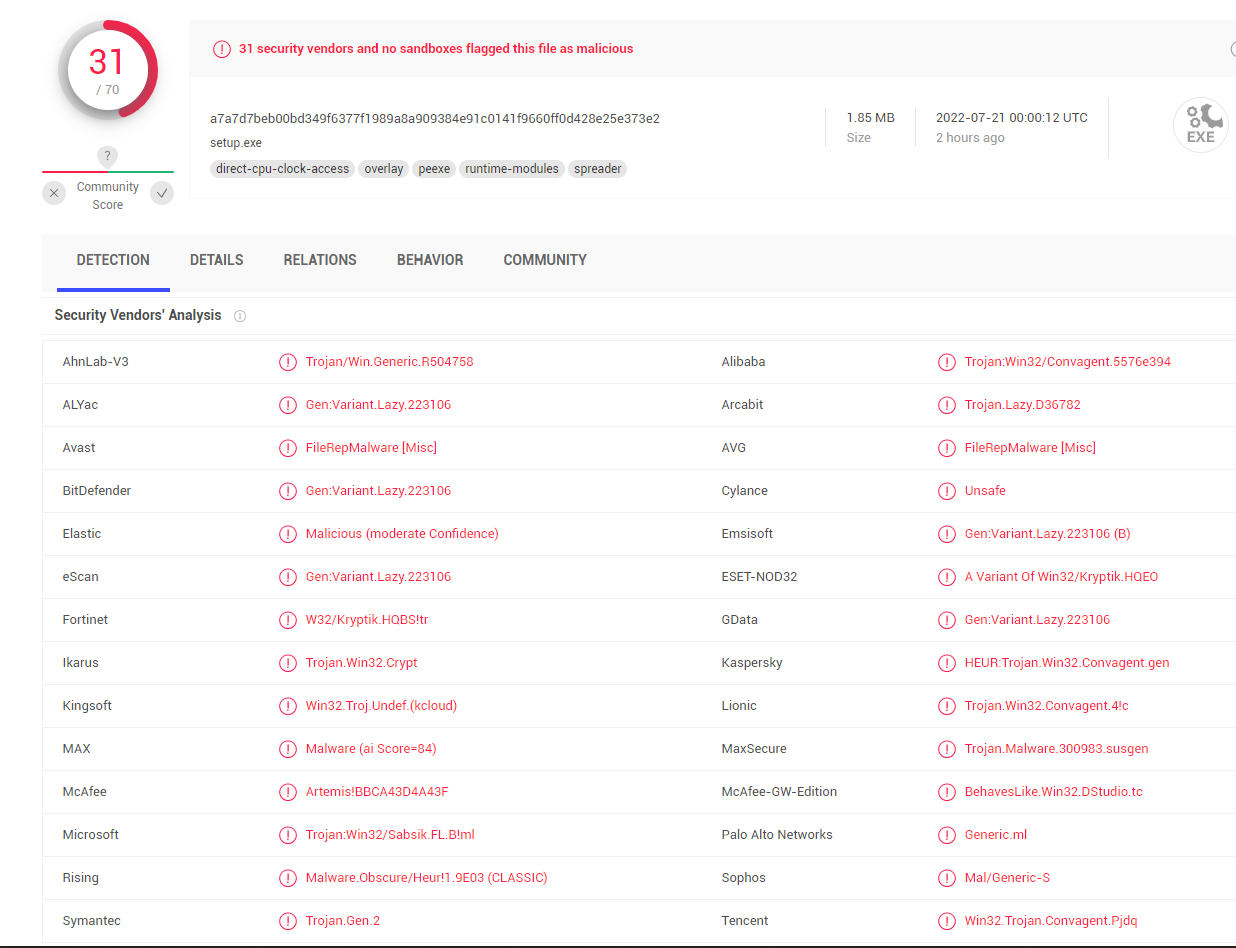Viewport: 1236px width, 948px height.
Task: Click Trojan.Malware.300983.susgen MaxSecure result
Action: click(x=1057, y=749)
